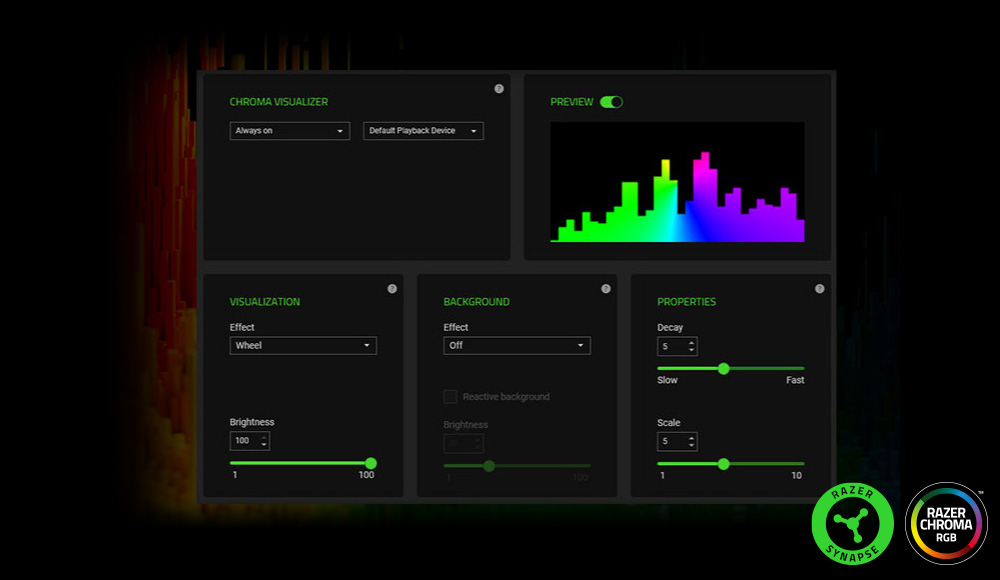This screenshot has width=1000, height=580.
Task: Click the Razer Synapse logo badge
Action: pos(851,523)
